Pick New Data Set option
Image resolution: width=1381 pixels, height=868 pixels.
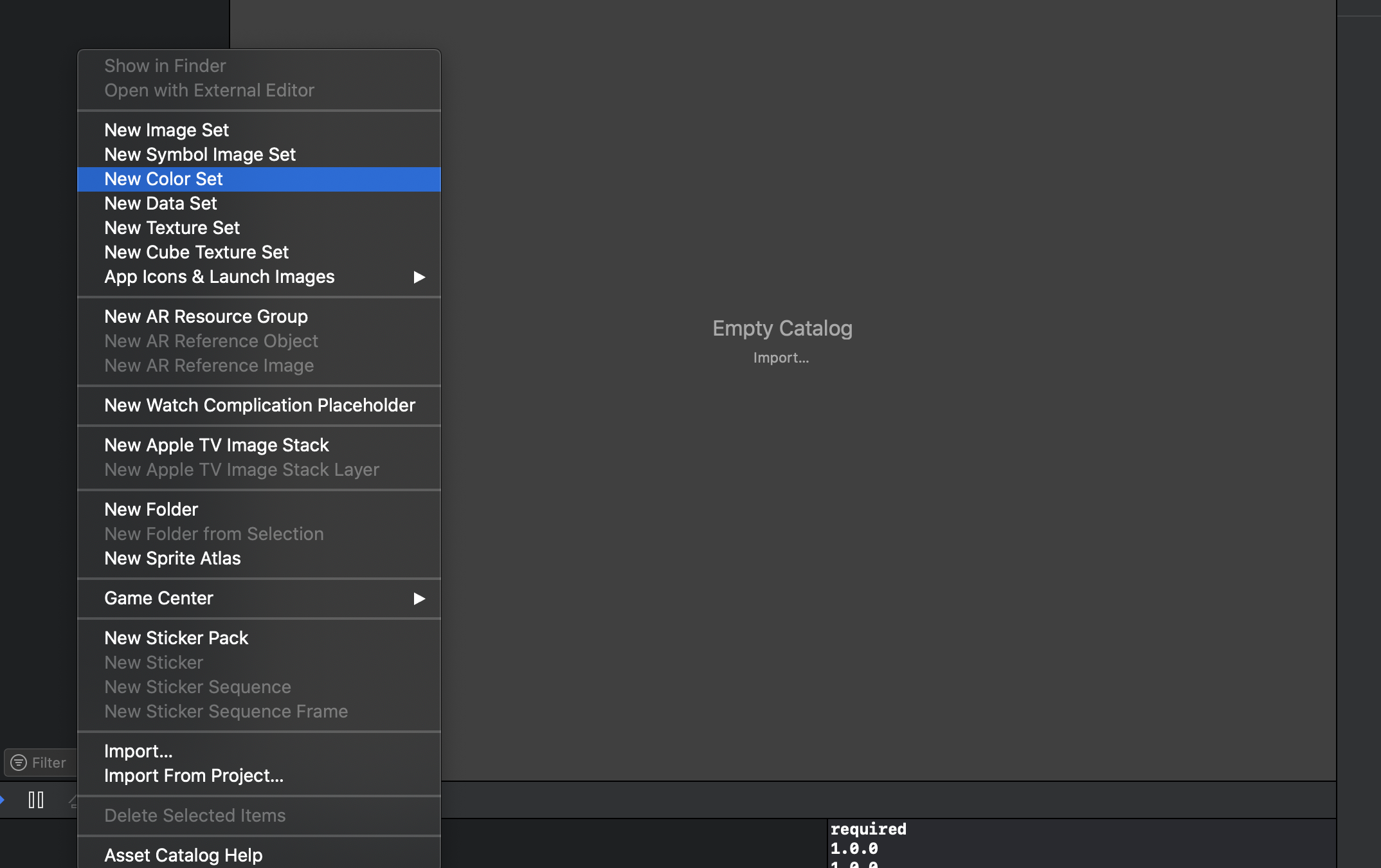161,203
